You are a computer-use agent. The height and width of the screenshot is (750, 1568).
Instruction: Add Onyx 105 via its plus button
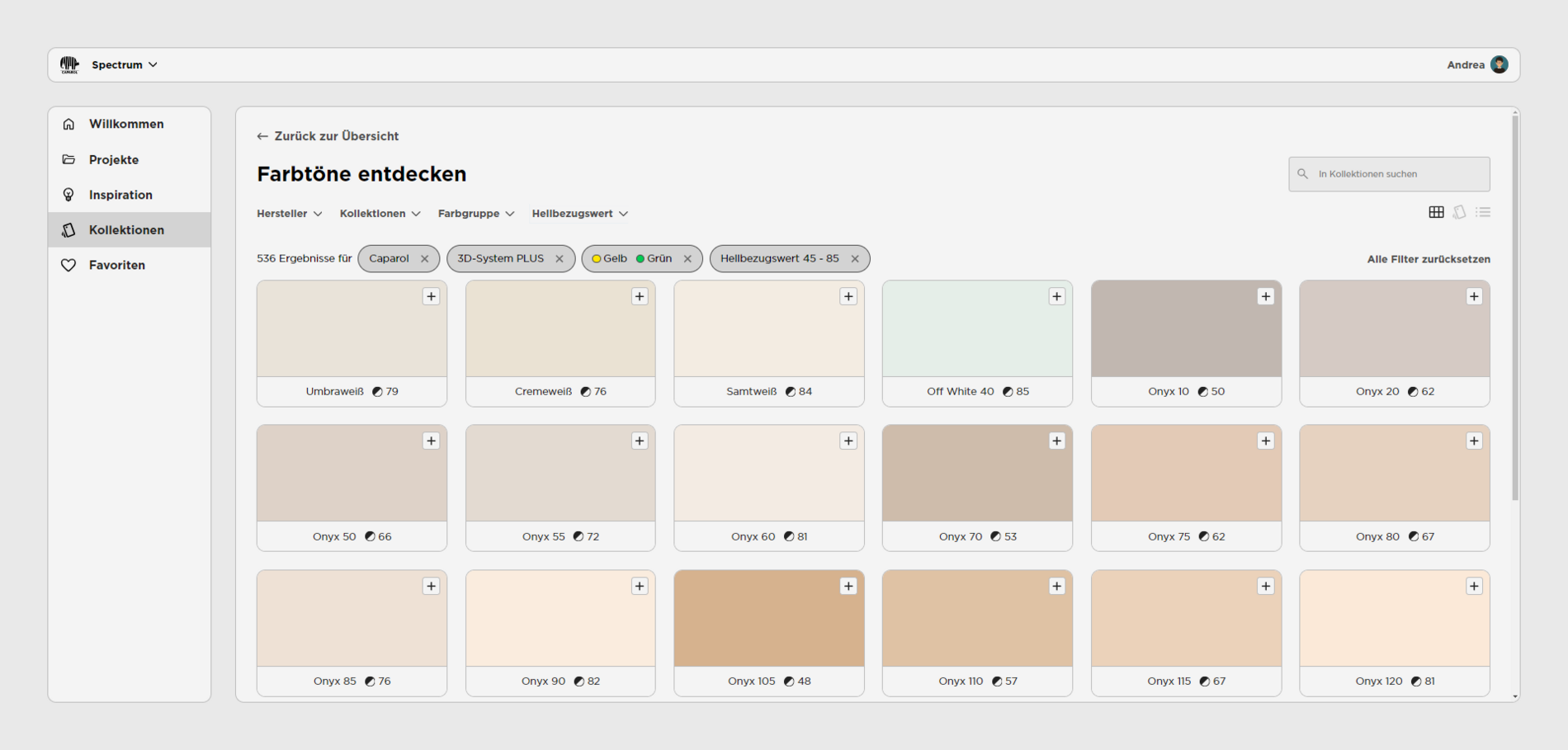point(848,586)
